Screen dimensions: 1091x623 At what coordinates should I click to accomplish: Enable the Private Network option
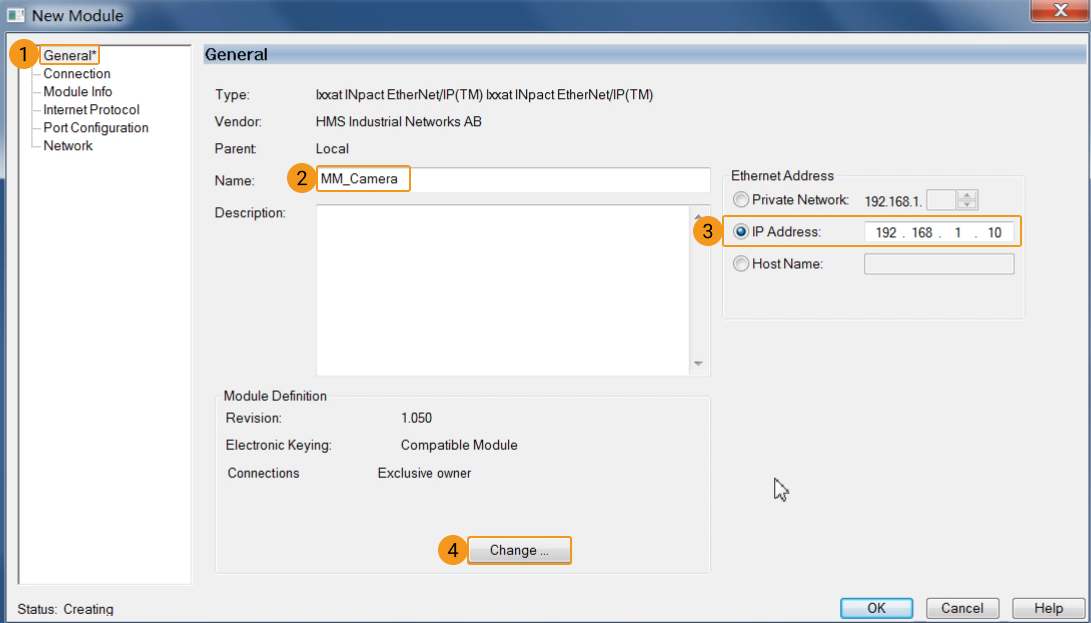coord(740,199)
